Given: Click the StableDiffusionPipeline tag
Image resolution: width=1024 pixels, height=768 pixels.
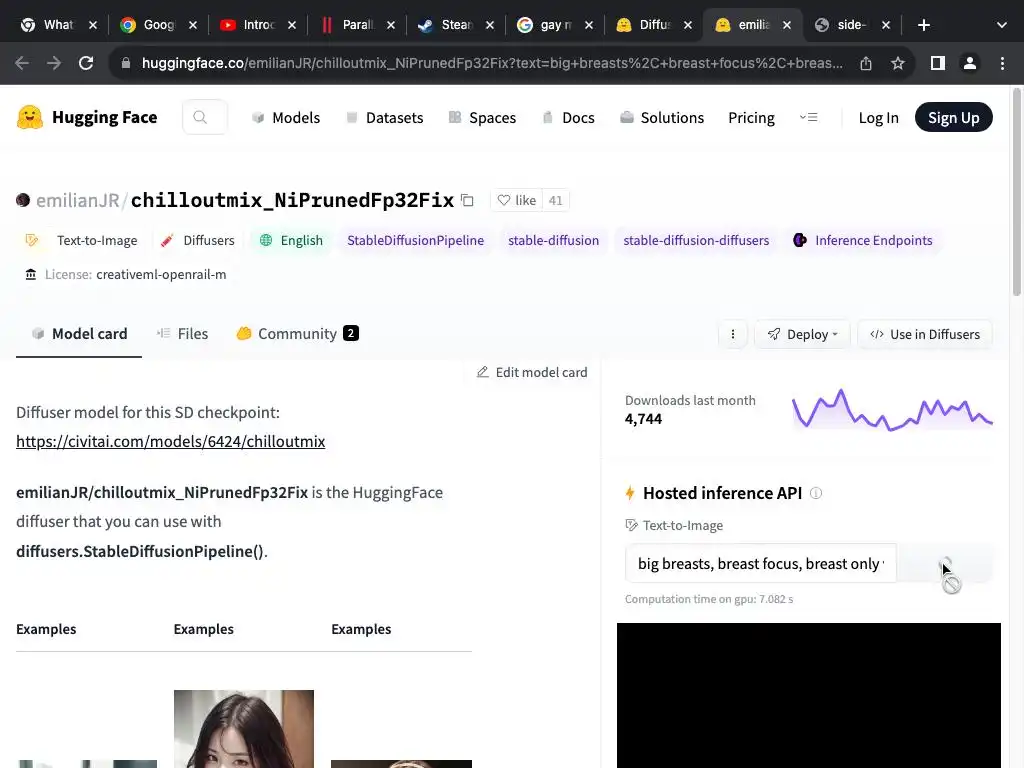Looking at the screenshot, I should [x=415, y=240].
